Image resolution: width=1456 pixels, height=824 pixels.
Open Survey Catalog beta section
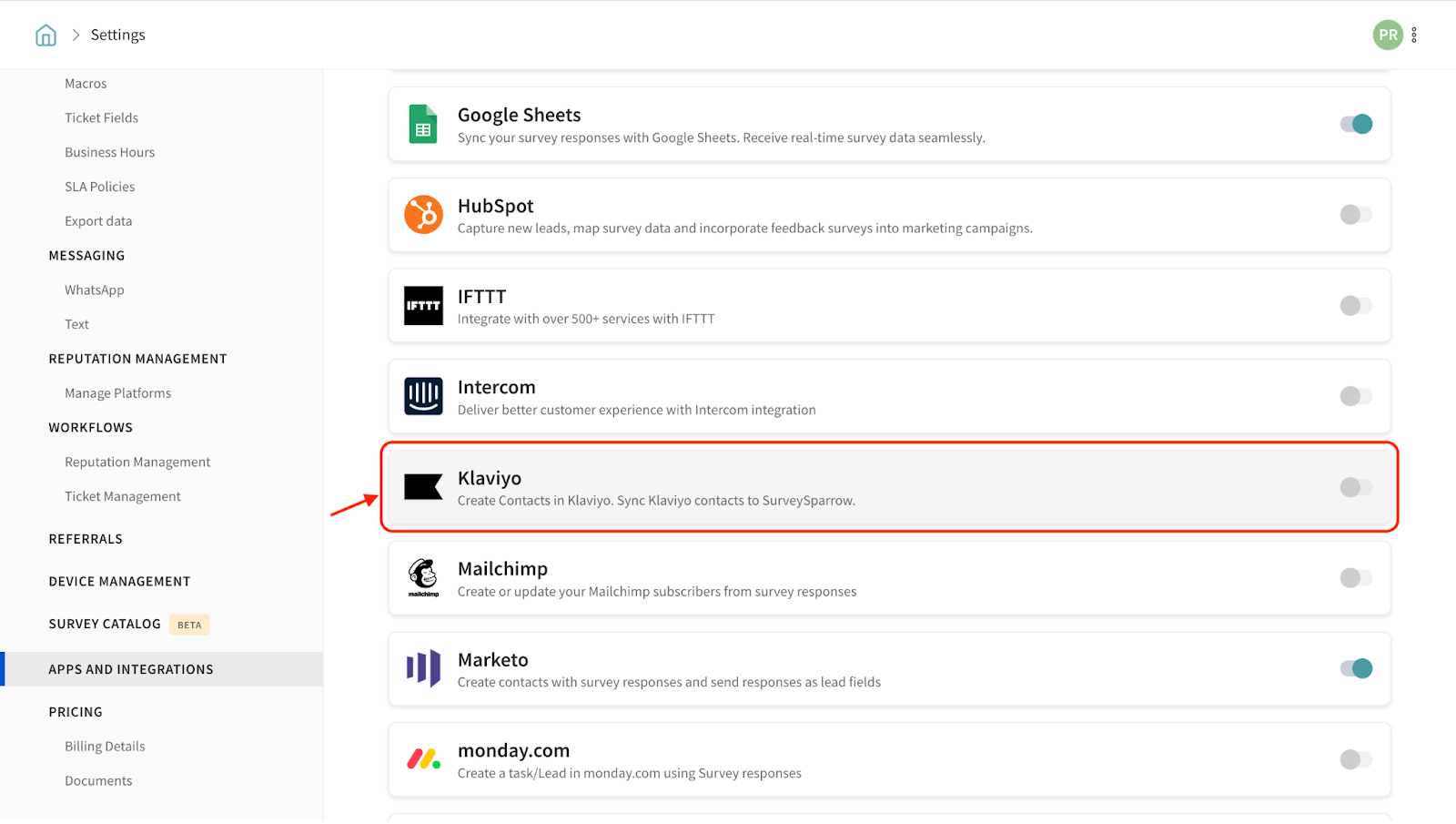point(105,624)
